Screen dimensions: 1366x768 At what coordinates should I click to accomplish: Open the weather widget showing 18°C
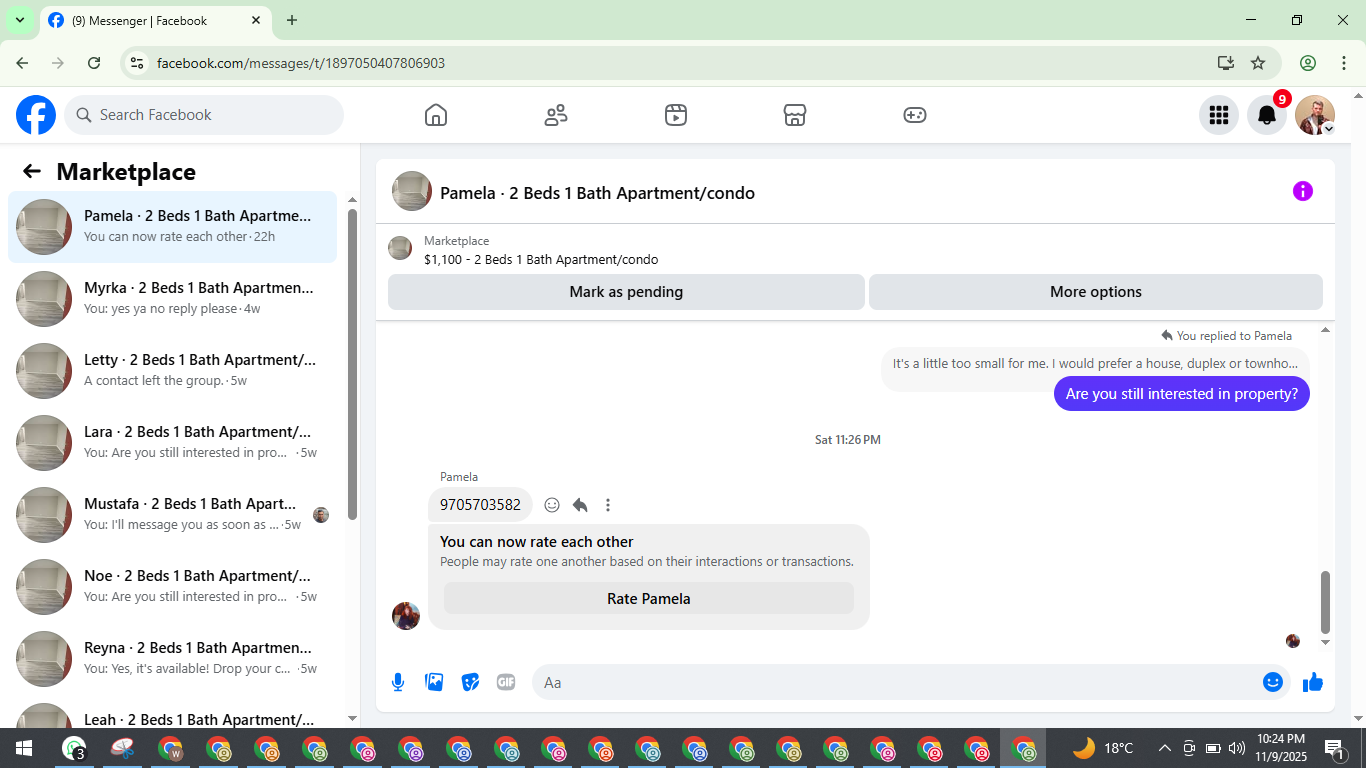pyautogui.click(x=1103, y=748)
